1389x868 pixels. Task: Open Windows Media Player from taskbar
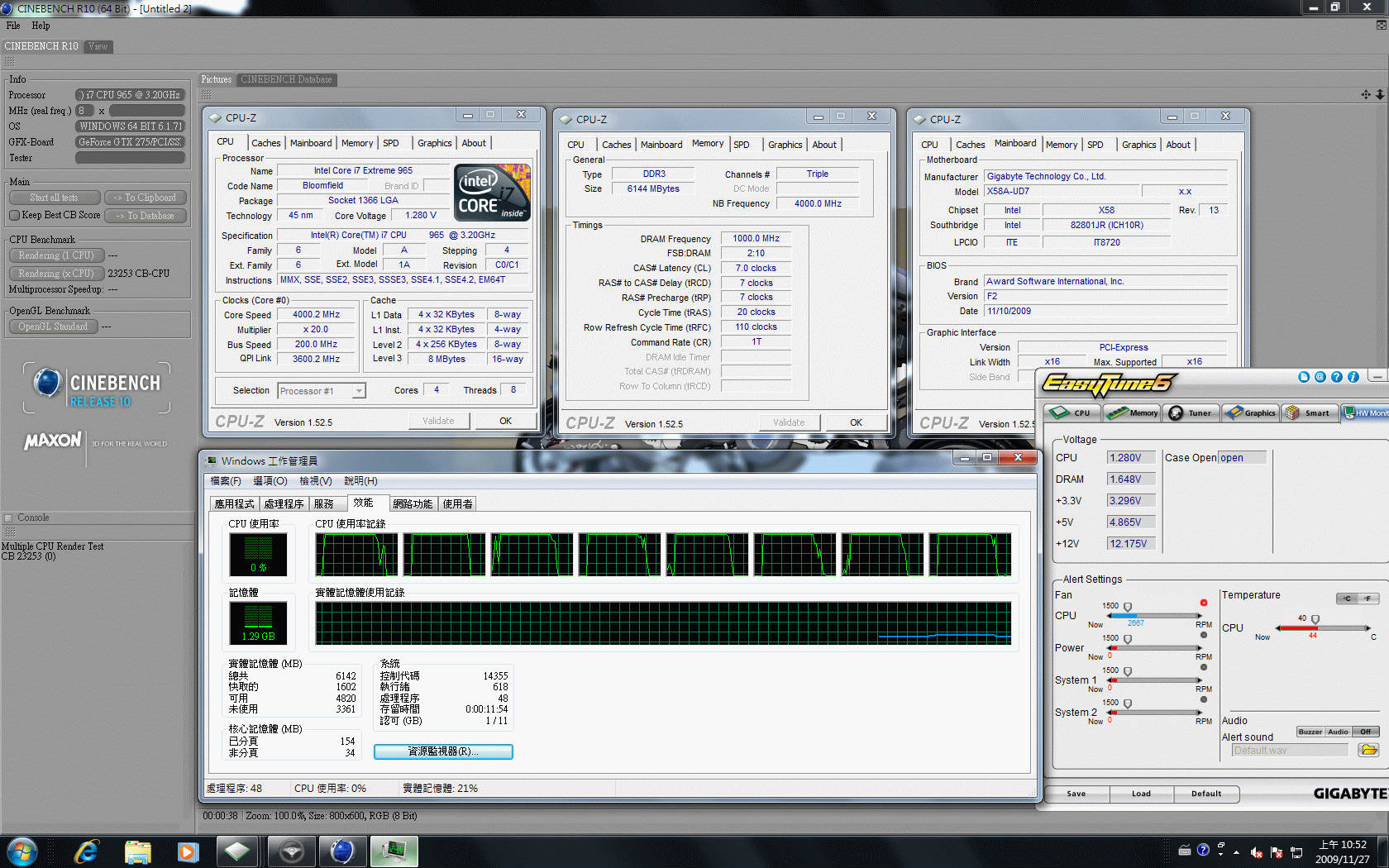pyautogui.click(x=189, y=851)
